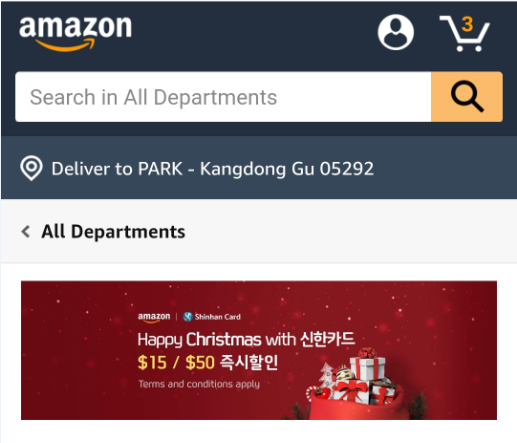The image size is (517, 443).
Task: Click the Terms and conditions apply text
Action: tap(199, 384)
